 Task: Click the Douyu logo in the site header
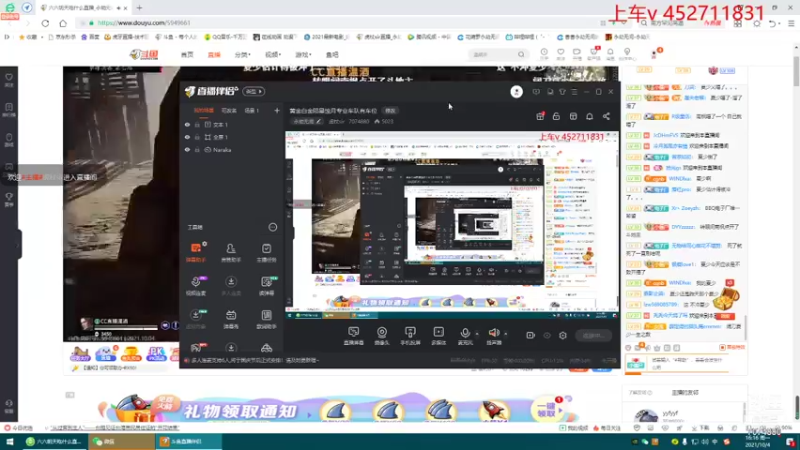(x=144, y=54)
